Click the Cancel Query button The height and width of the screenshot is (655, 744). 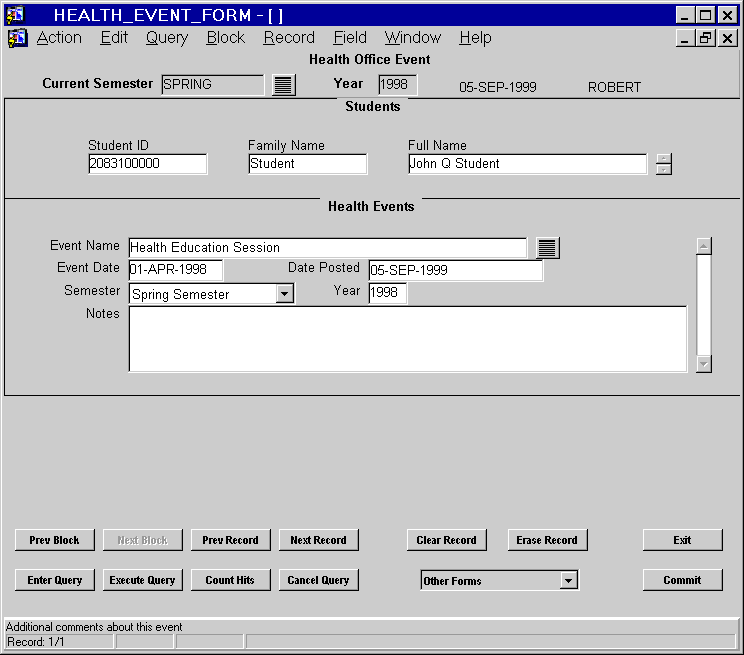pyautogui.click(x=318, y=580)
